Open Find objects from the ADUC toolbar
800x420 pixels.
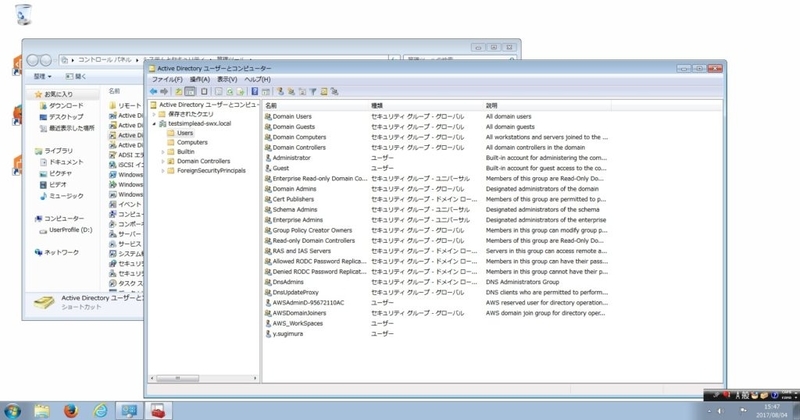tap(324, 92)
